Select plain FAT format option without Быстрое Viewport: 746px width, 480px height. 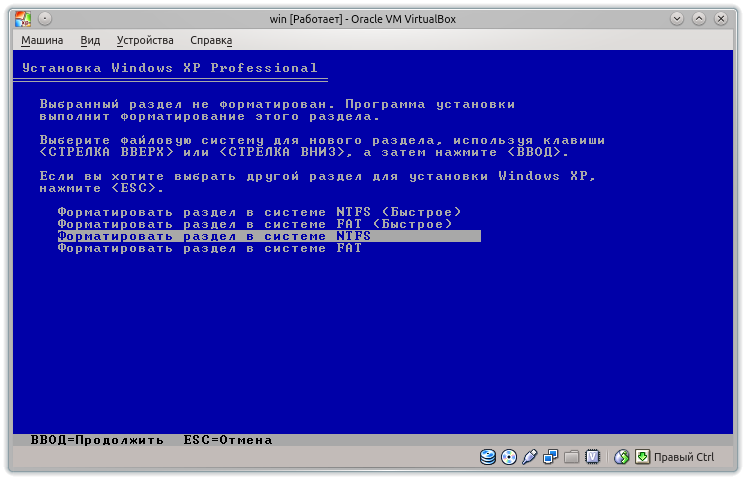[209, 248]
